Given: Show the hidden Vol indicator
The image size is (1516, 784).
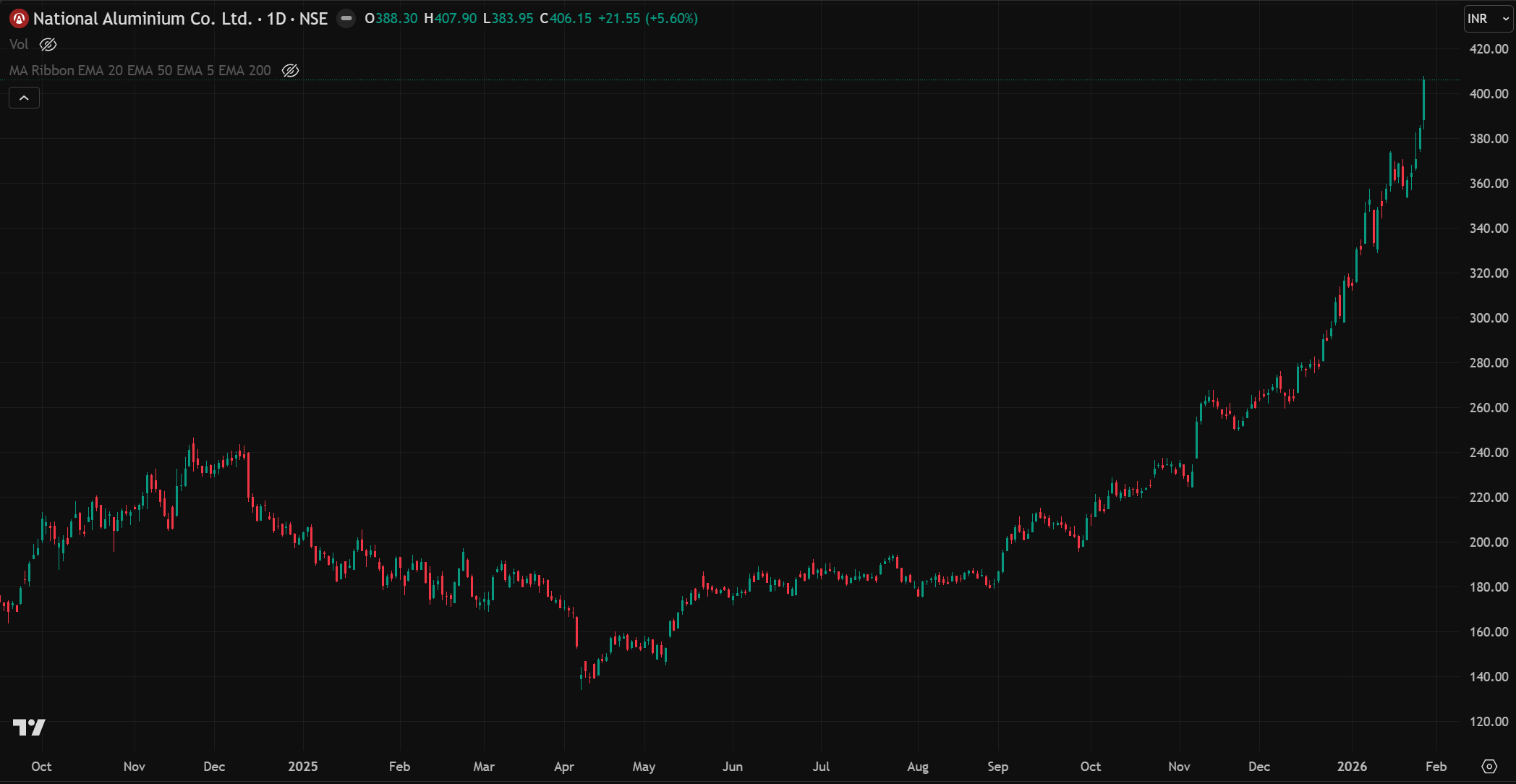Looking at the screenshot, I should pyautogui.click(x=48, y=45).
